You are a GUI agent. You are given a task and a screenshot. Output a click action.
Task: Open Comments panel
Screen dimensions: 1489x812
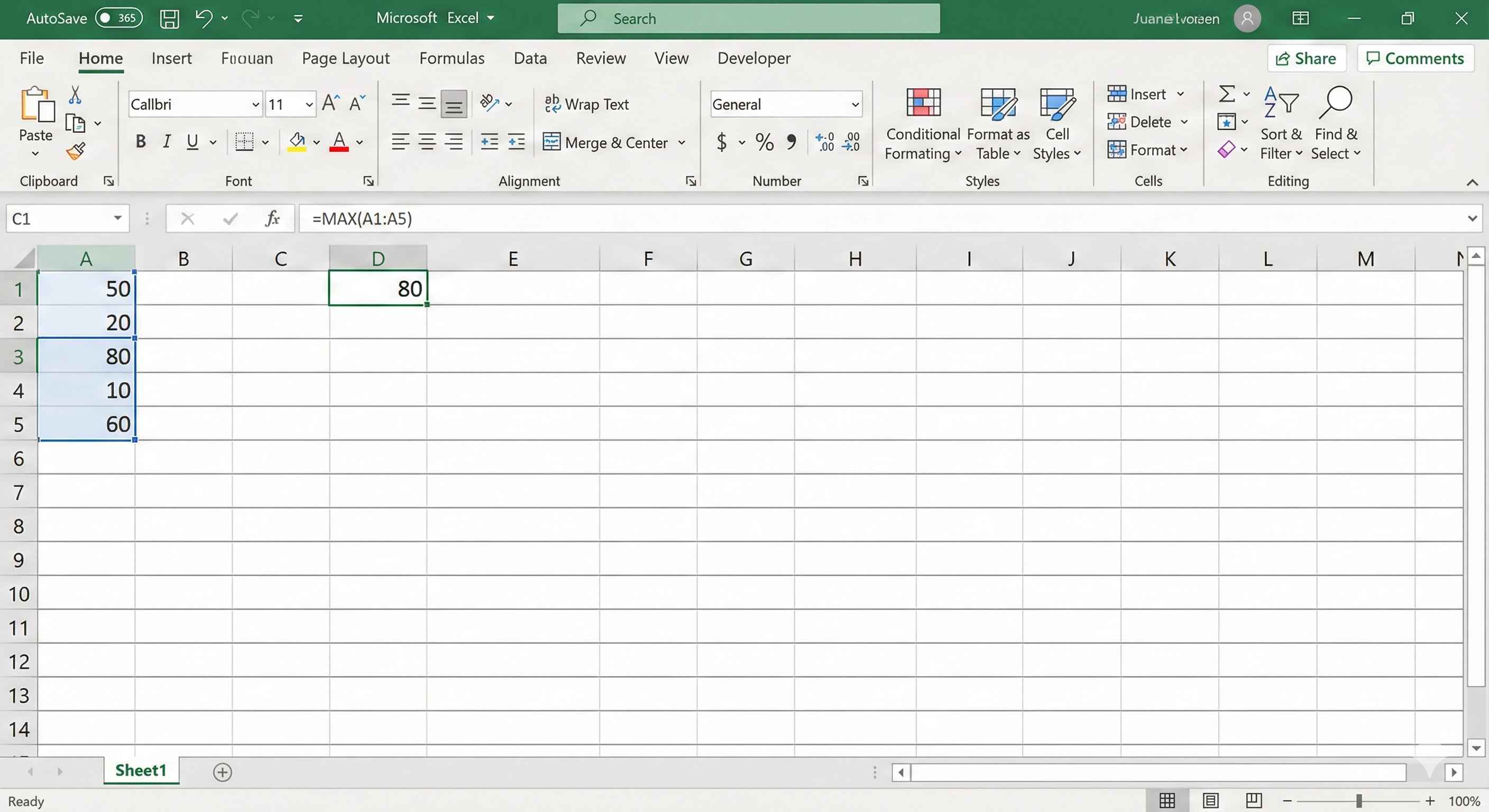pyautogui.click(x=1414, y=58)
